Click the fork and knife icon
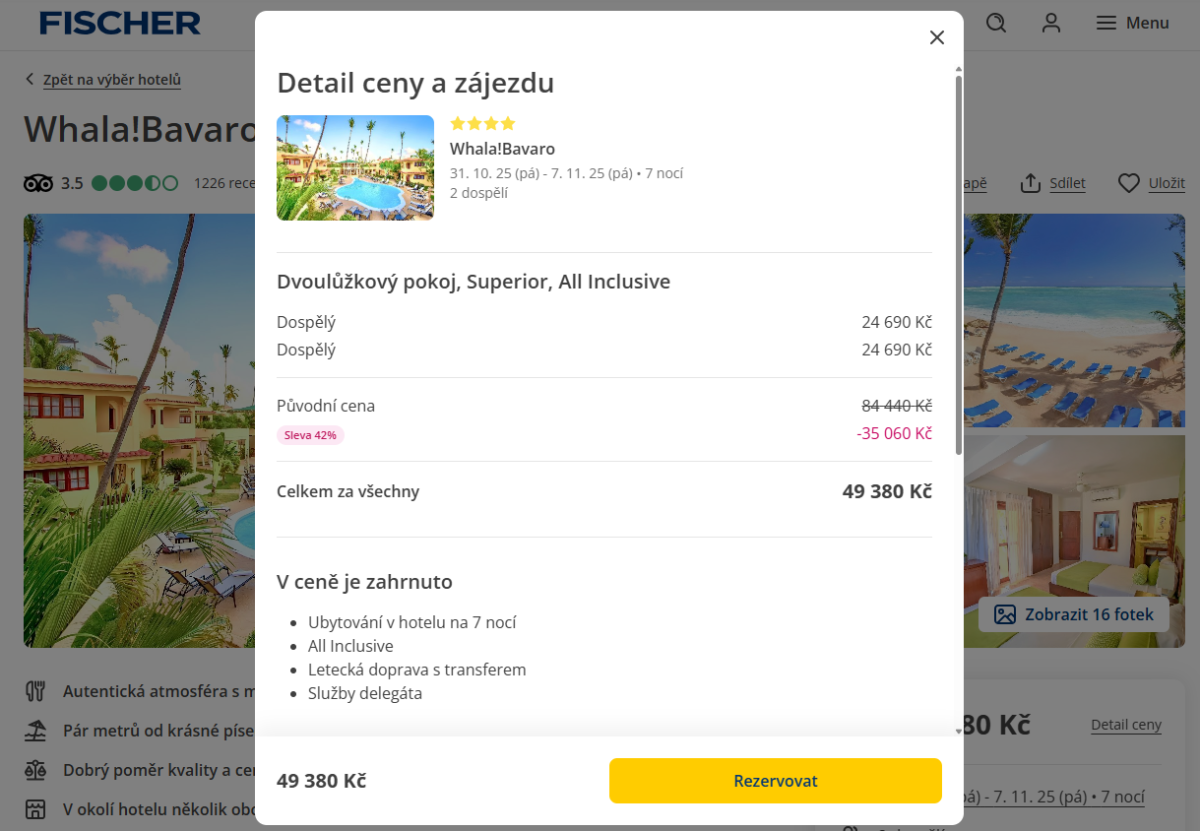 click(x=36, y=691)
